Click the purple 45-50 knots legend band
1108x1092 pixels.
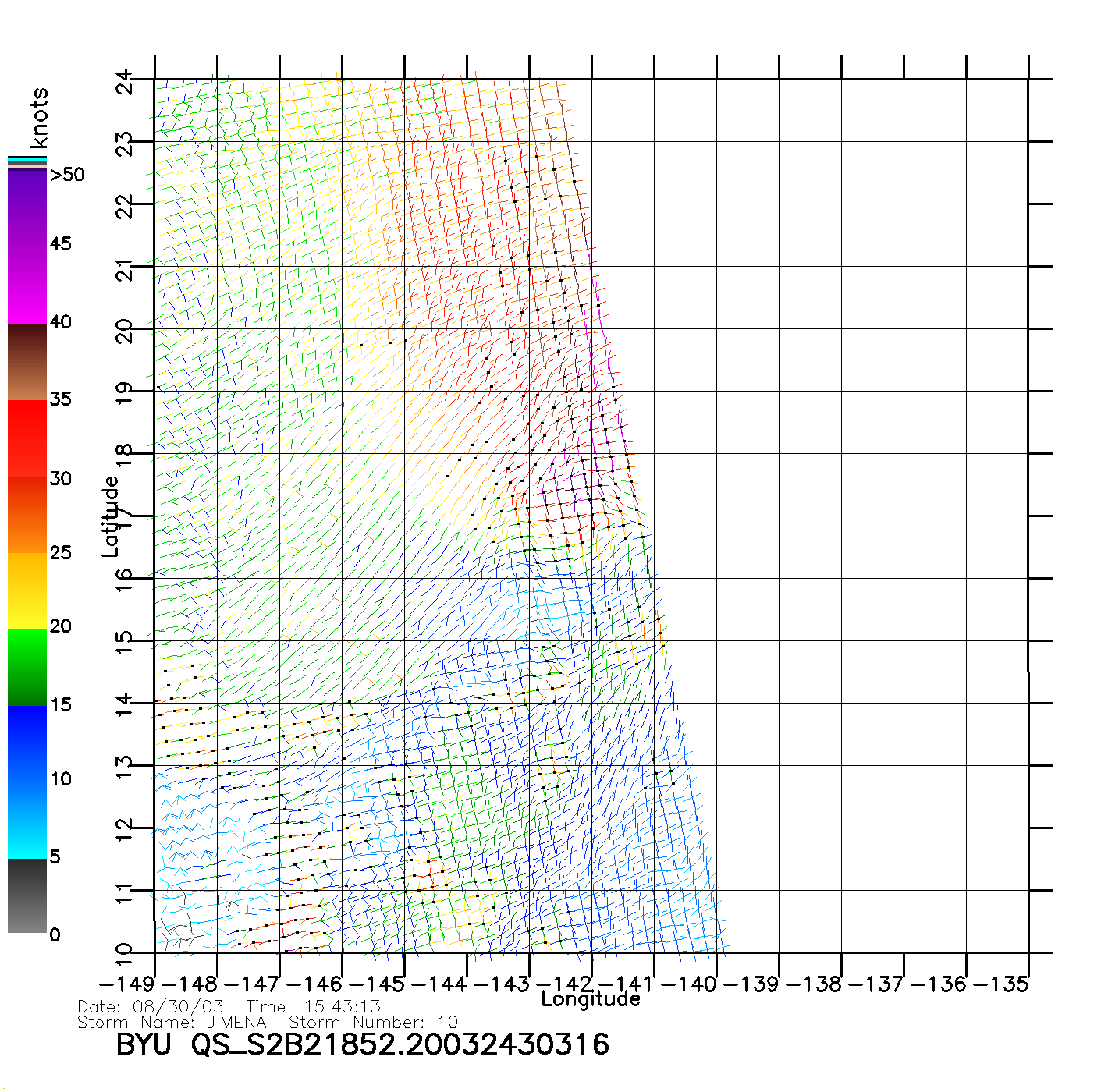click(x=27, y=207)
